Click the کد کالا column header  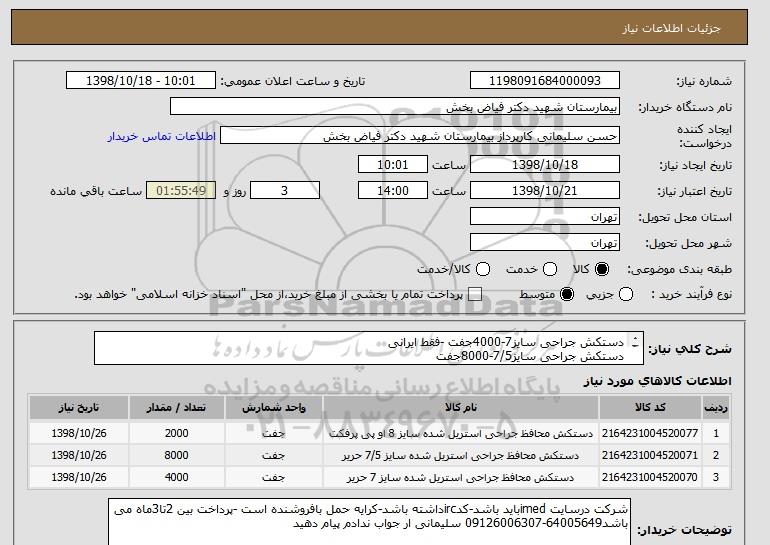click(x=650, y=408)
